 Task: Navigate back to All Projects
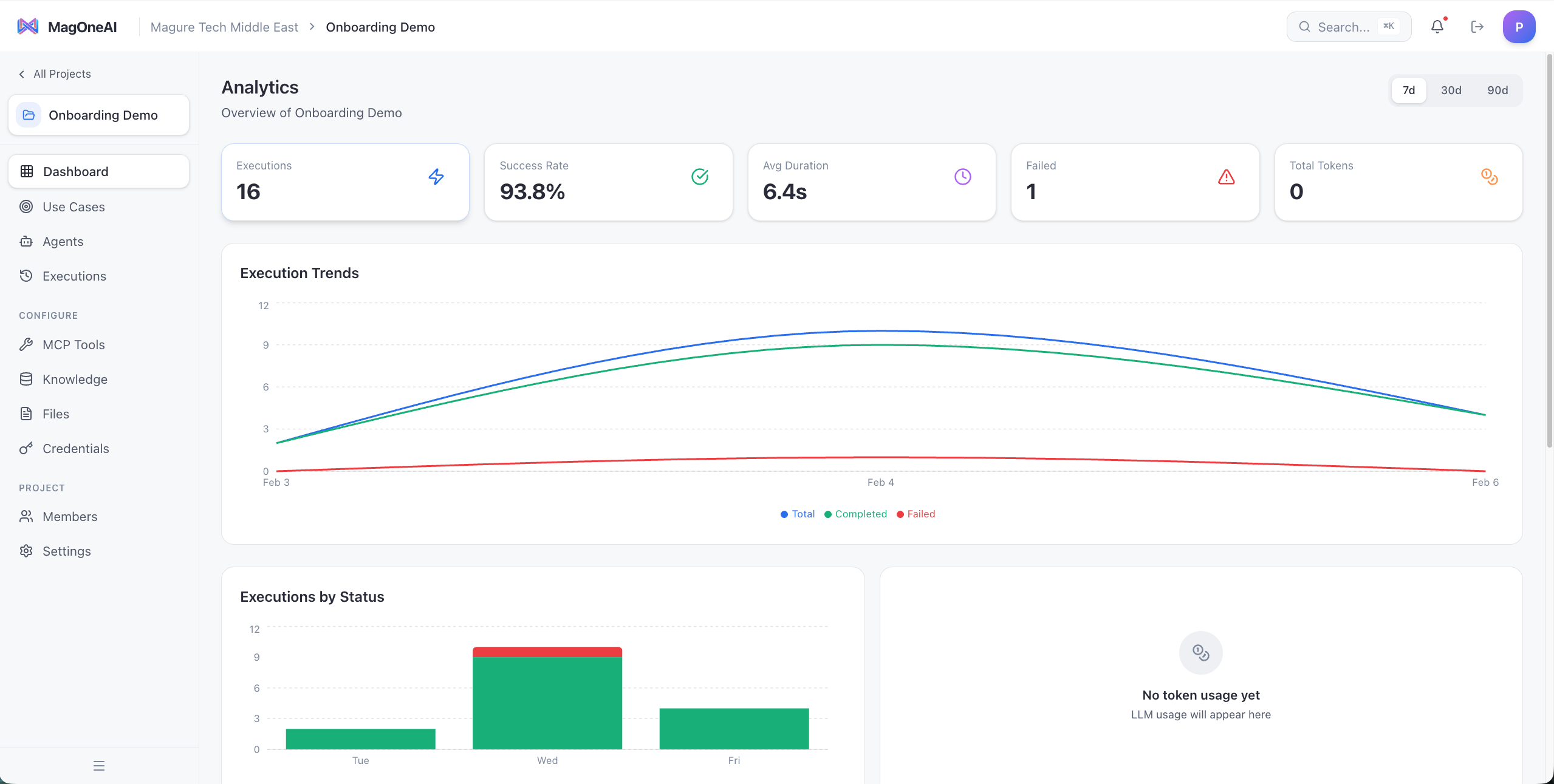[54, 73]
